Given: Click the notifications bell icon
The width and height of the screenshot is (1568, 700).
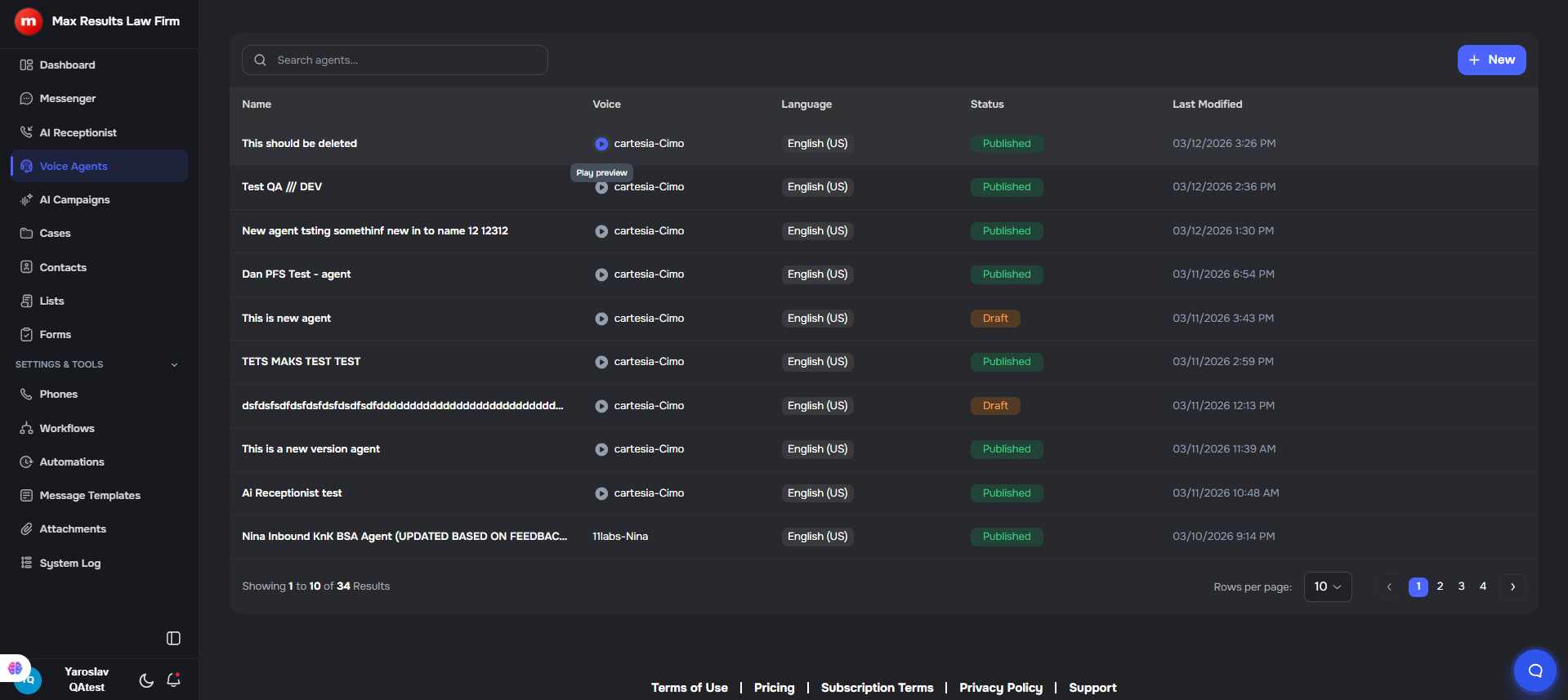Looking at the screenshot, I should coord(173,680).
